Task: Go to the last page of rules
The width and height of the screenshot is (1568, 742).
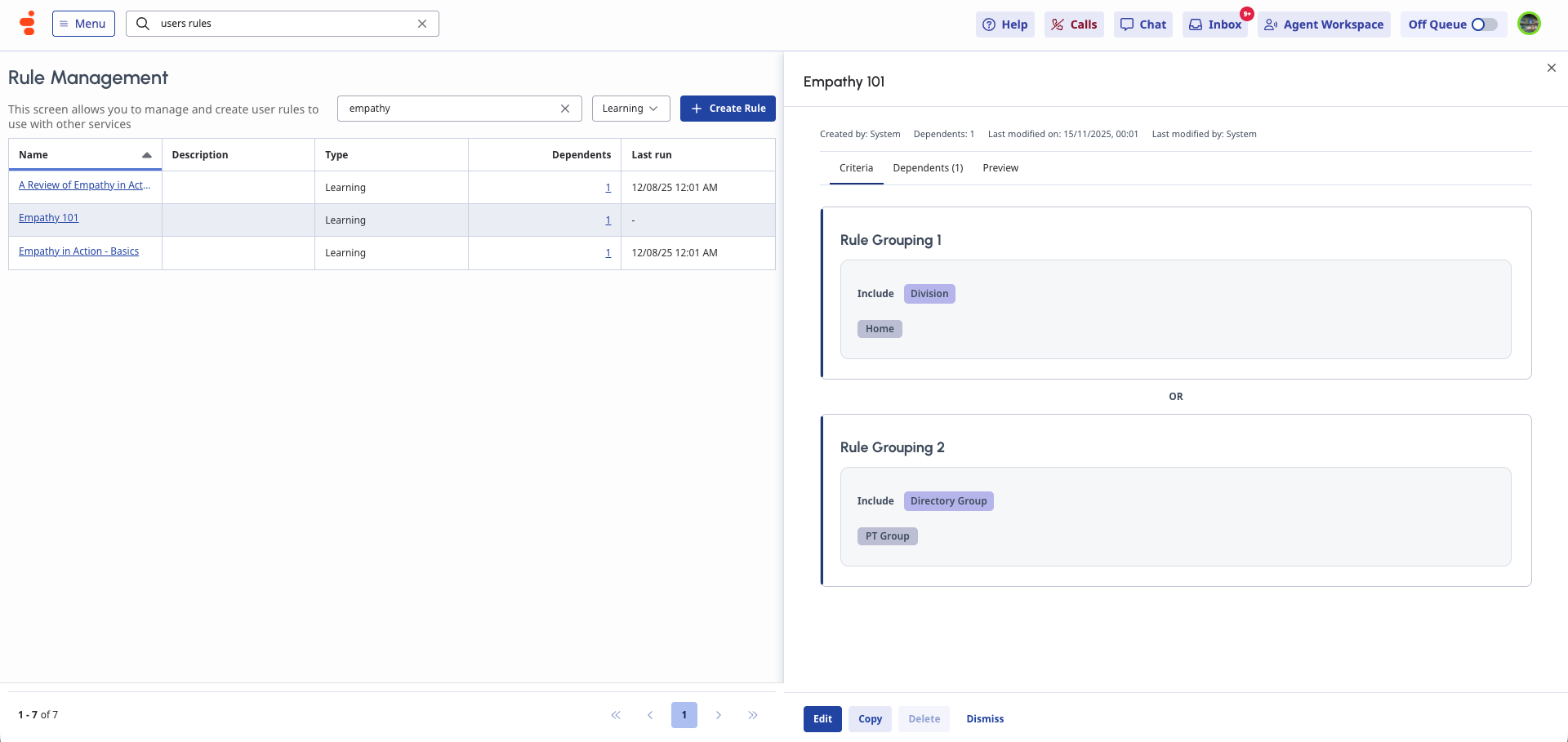Action: [x=752, y=715]
